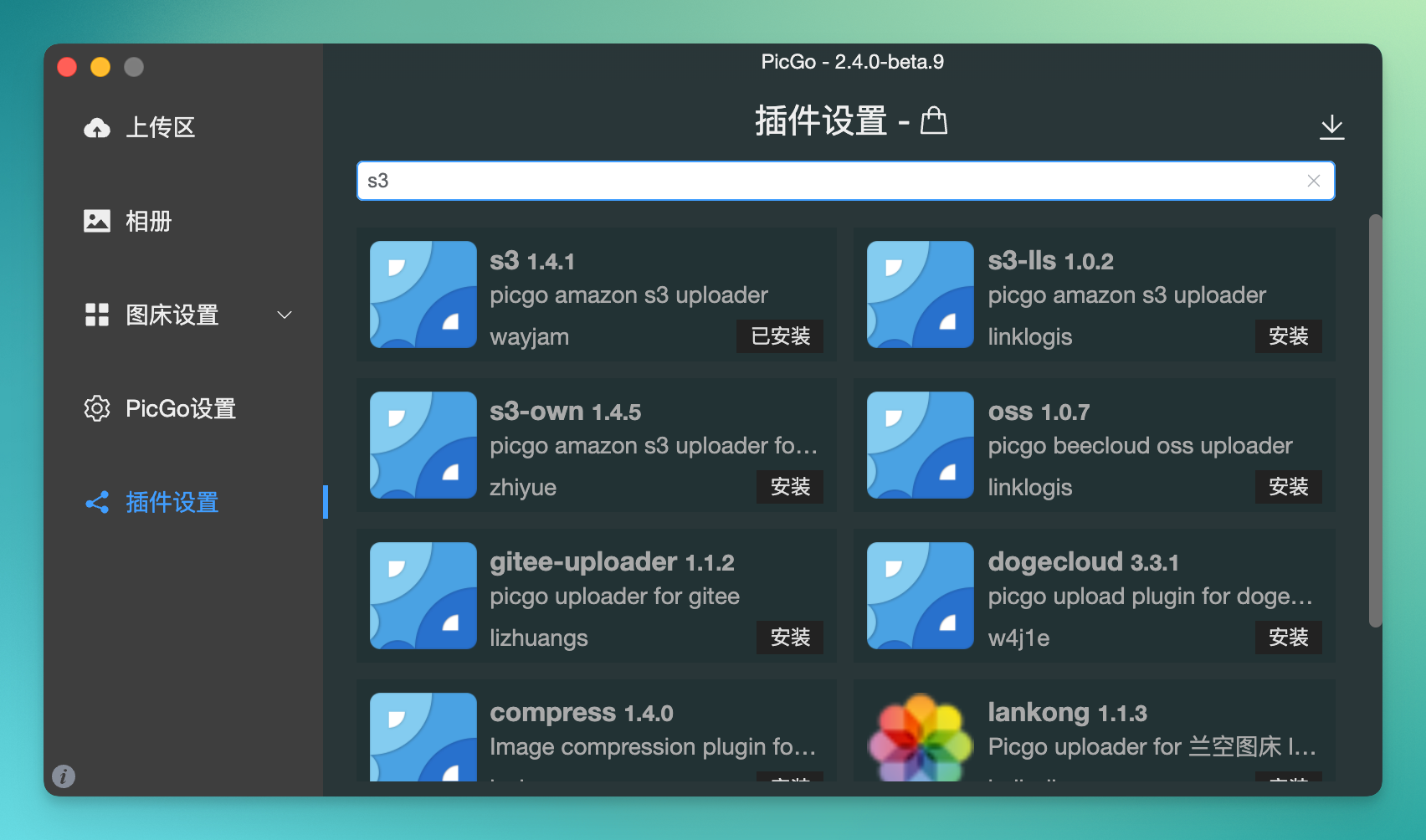This screenshot has height=840, width=1426.
Task: Click the lankong 1.1.3 title
Action: pos(1068,713)
